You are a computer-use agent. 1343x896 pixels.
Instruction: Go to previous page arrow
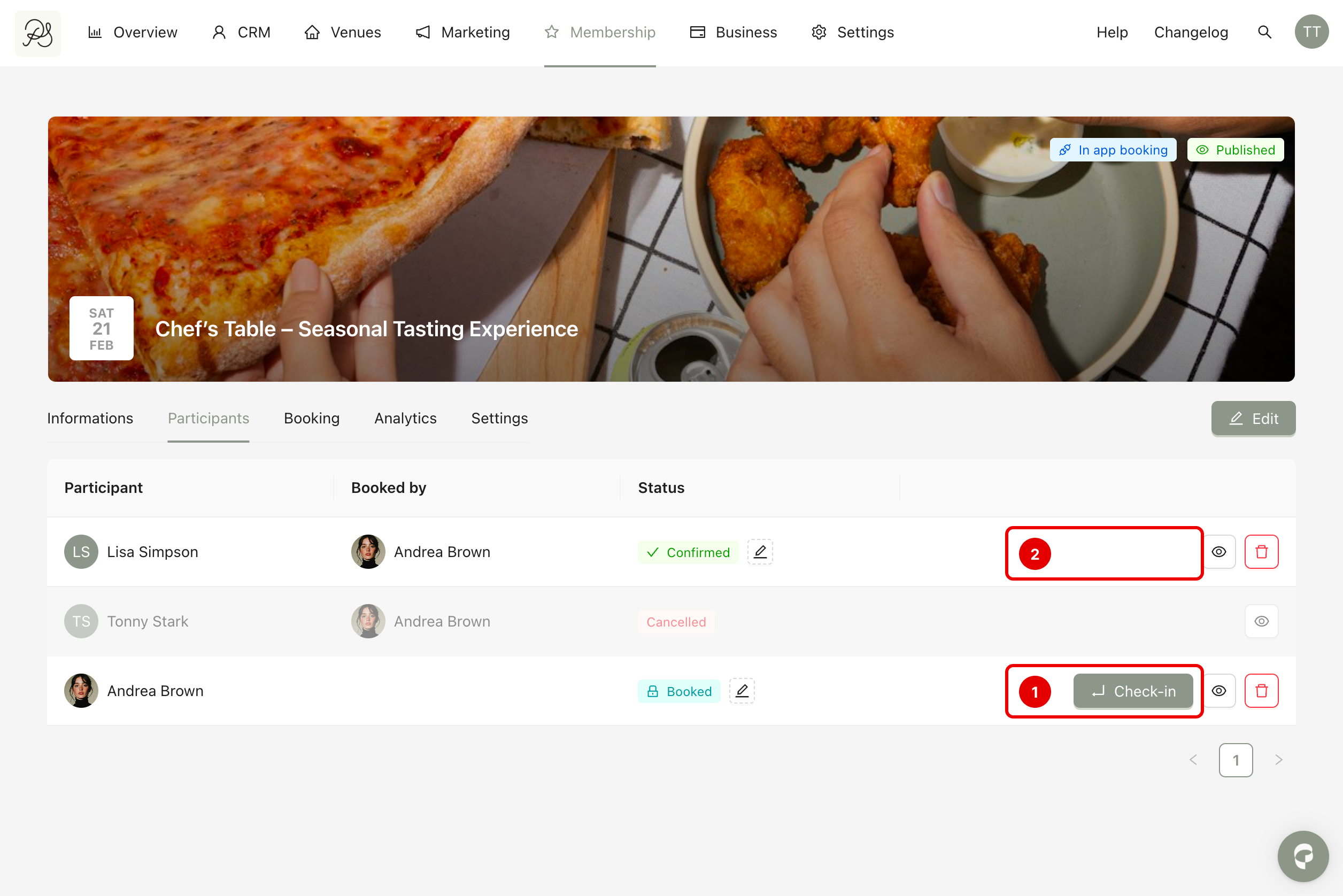tap(1193, 760)
